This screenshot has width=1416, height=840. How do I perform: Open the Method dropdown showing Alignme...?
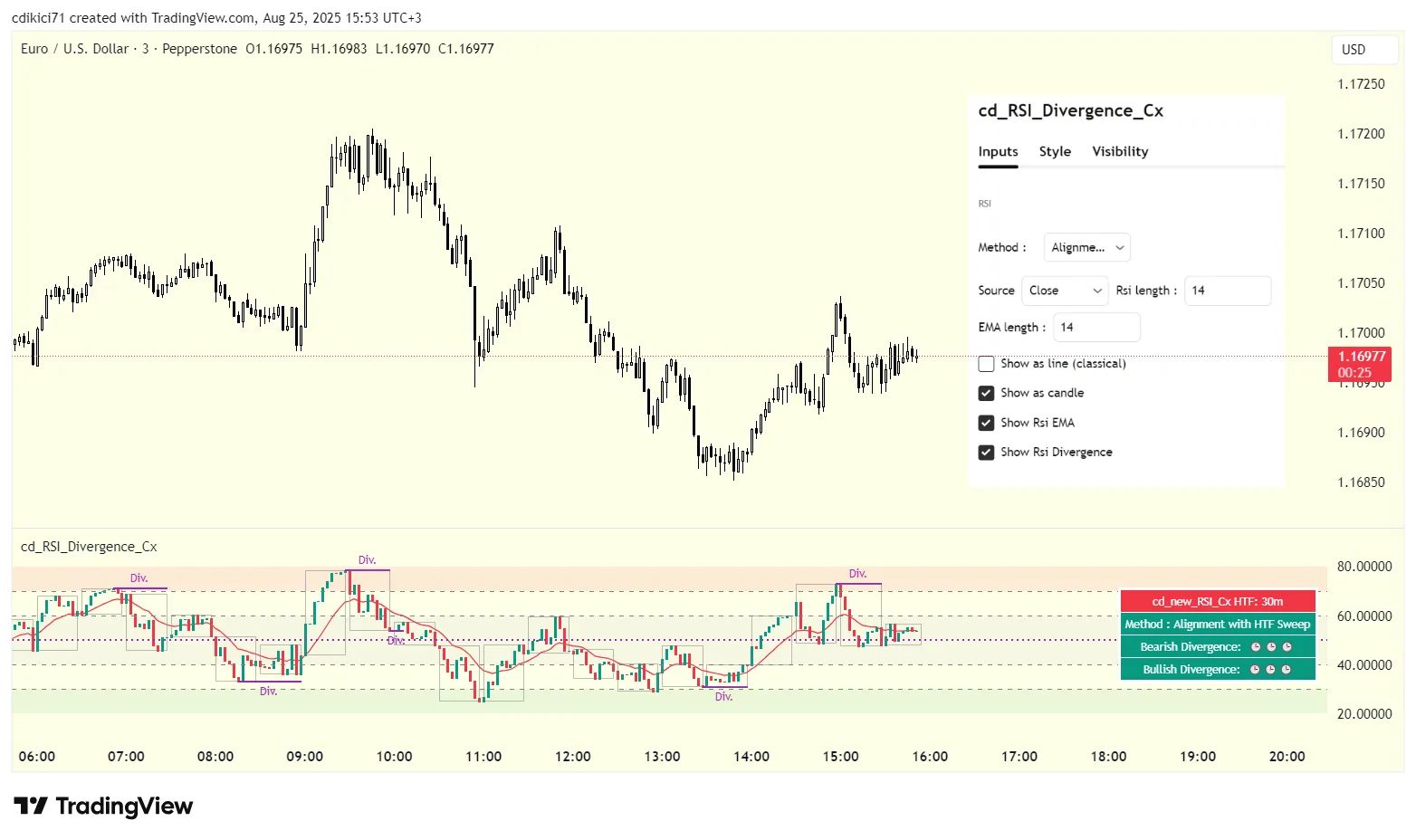1086,247
